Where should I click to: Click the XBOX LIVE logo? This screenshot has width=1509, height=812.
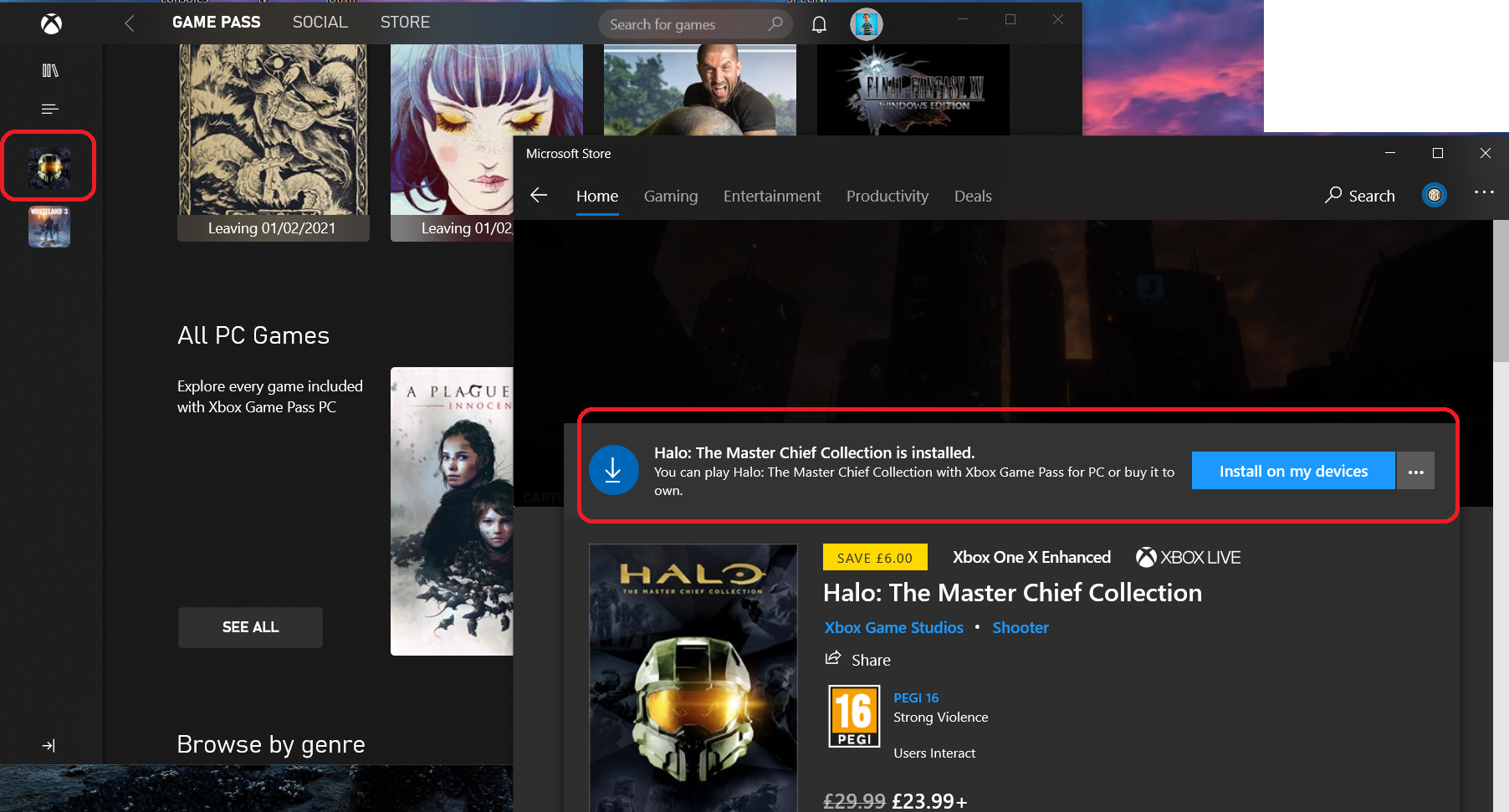pyautogui.click(x=1188, y=557)
